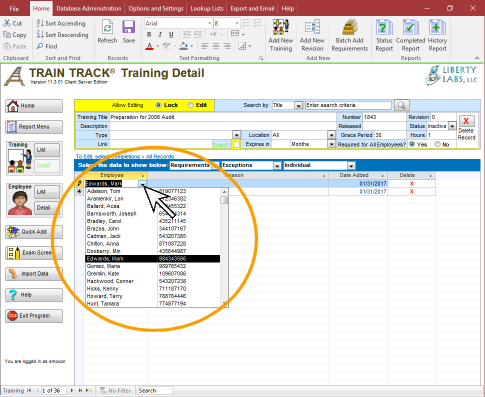Click the red X Delete Record button
Image resolution: width=485 pixels, height=397 pixels.
466,121
